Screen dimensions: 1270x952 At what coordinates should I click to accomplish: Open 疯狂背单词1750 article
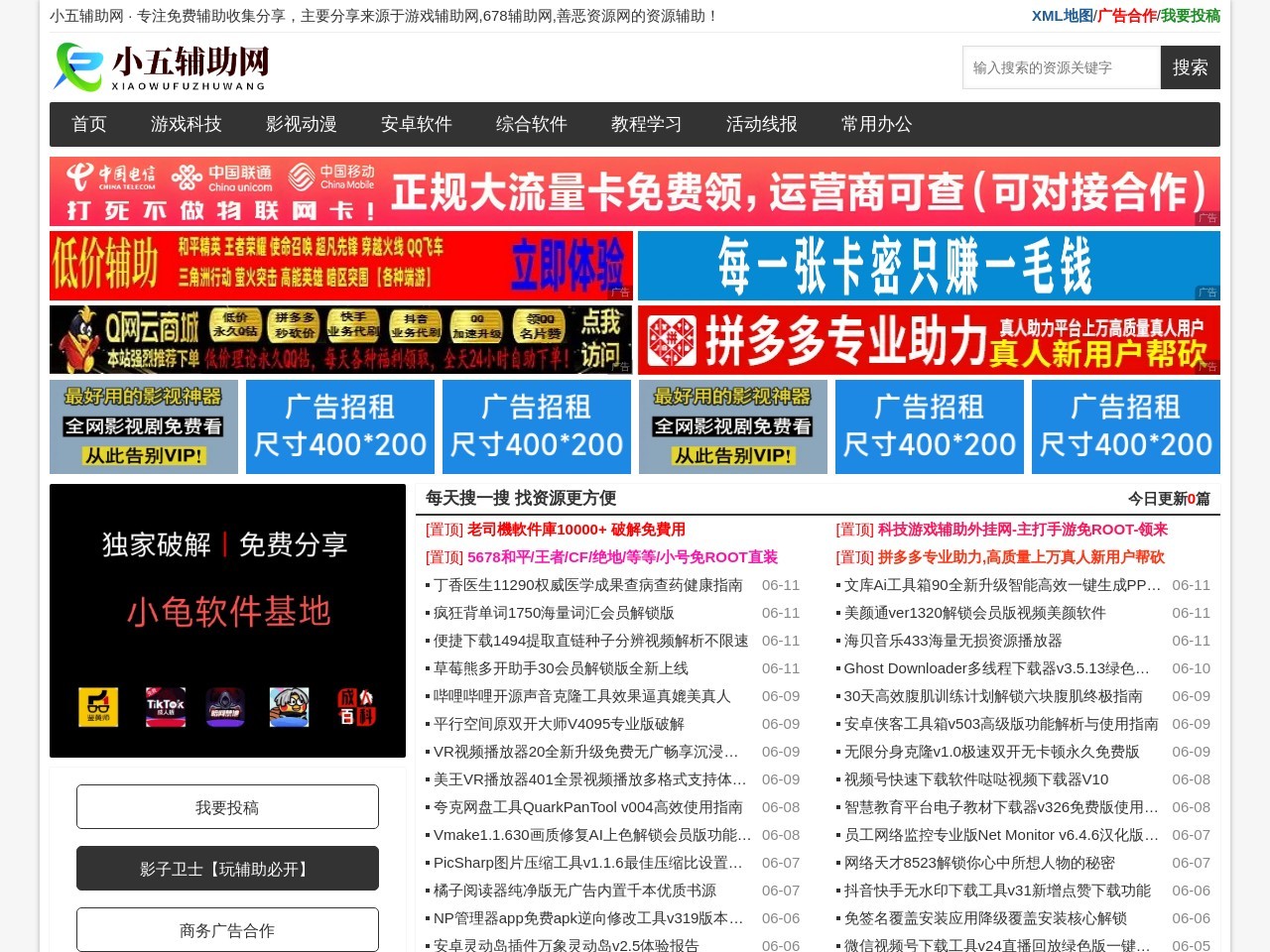(x=554, y=613)
